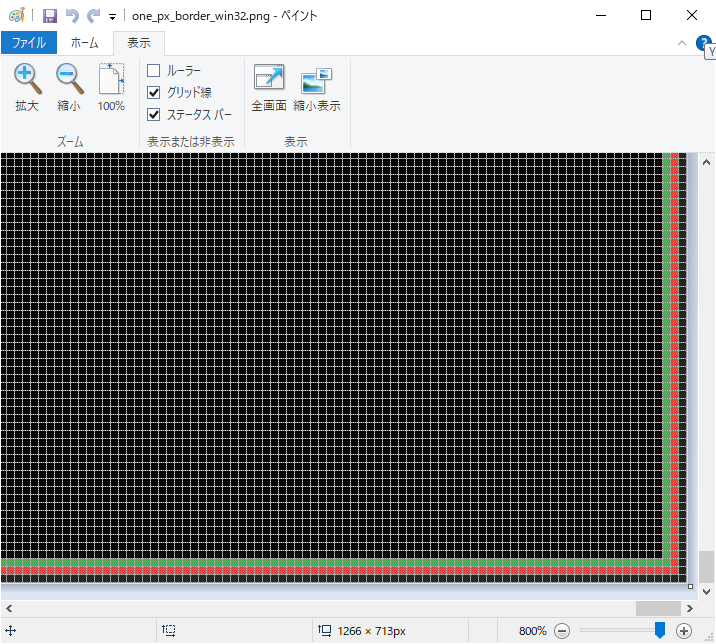Expand the Customize Quick Access Toolbar dropdown

(112, 17)
